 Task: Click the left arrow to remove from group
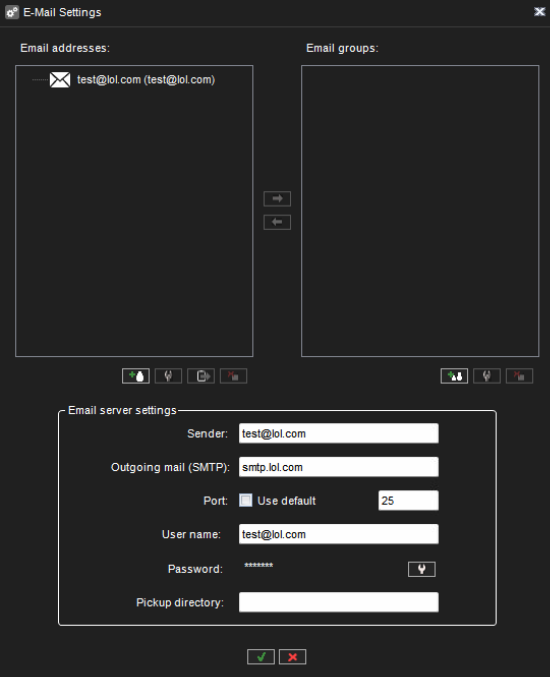pos(277,222)
